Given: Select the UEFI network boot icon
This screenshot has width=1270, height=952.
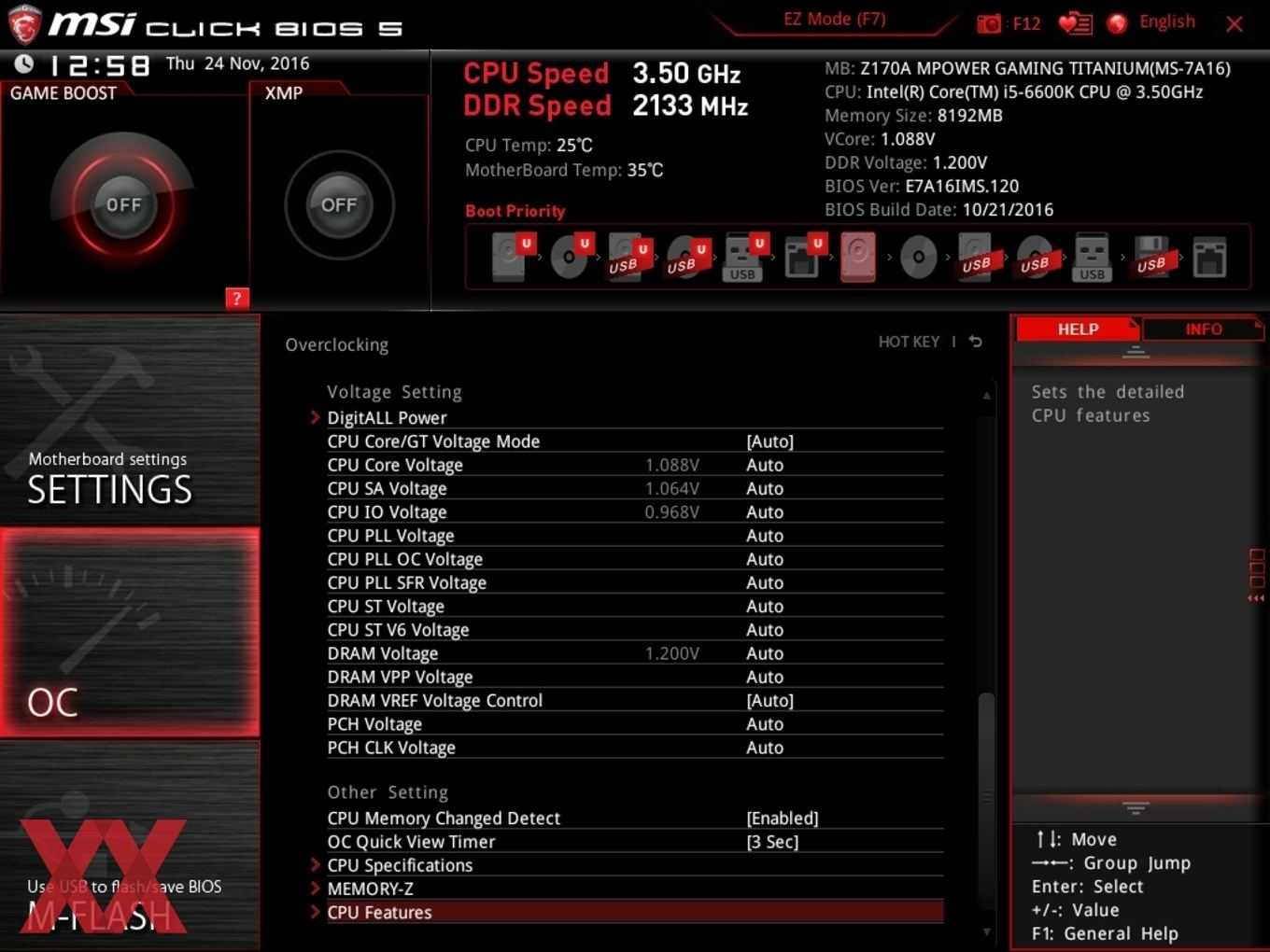Looking at the screenshot, I should click(x=803, y=257).
